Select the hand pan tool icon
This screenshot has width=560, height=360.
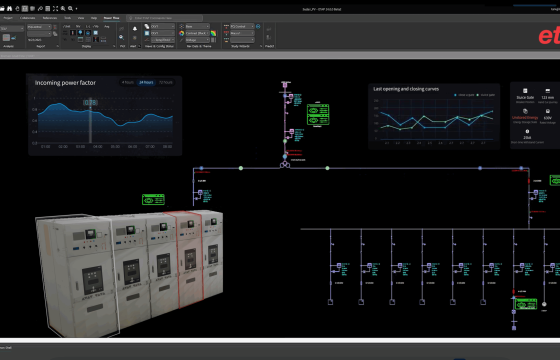coord(17,8)
